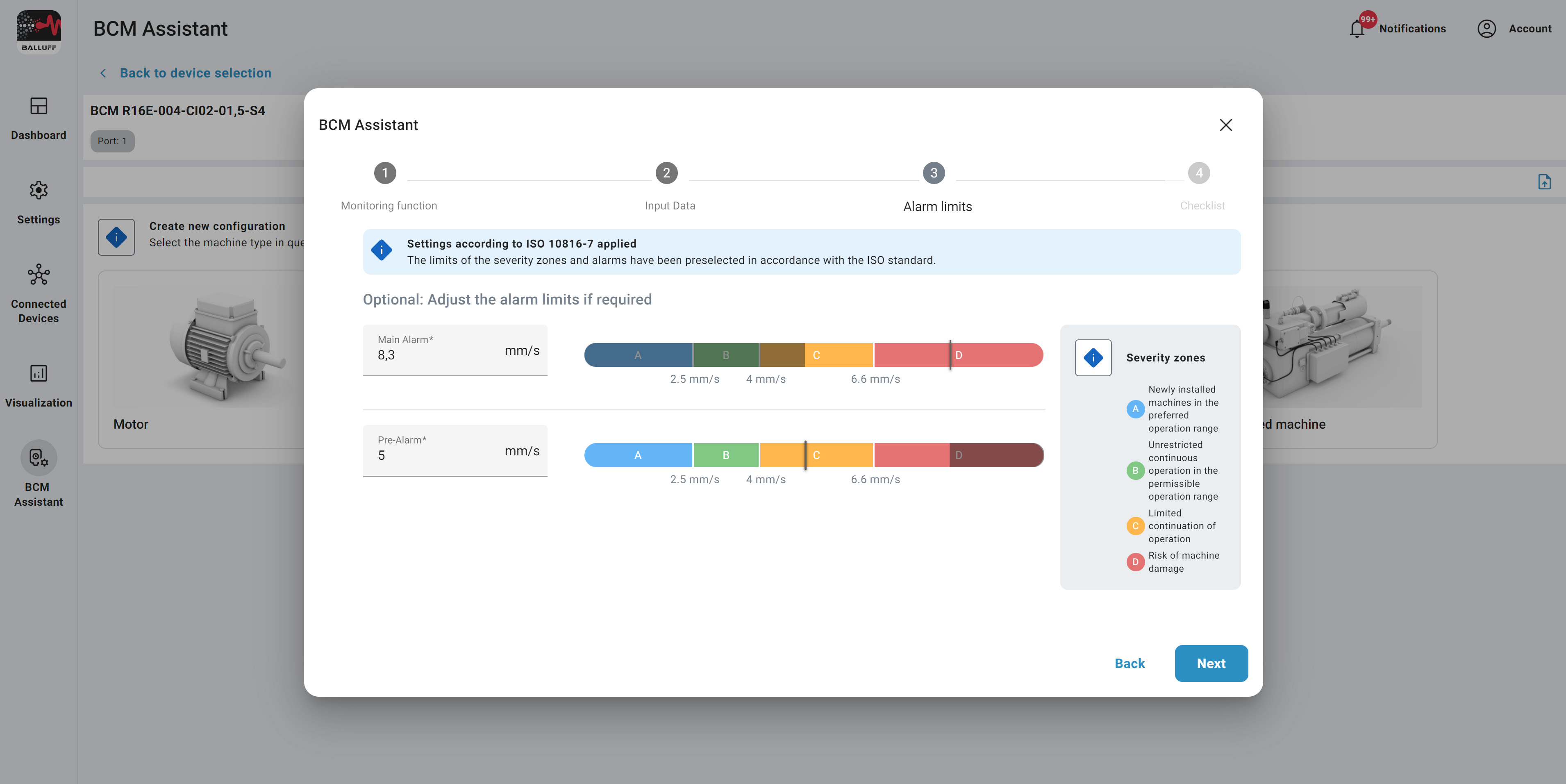The height and width of the screenshot is (784, 1566).
Task: Open Settings gear in sidebar
Action: click(38, 191)
